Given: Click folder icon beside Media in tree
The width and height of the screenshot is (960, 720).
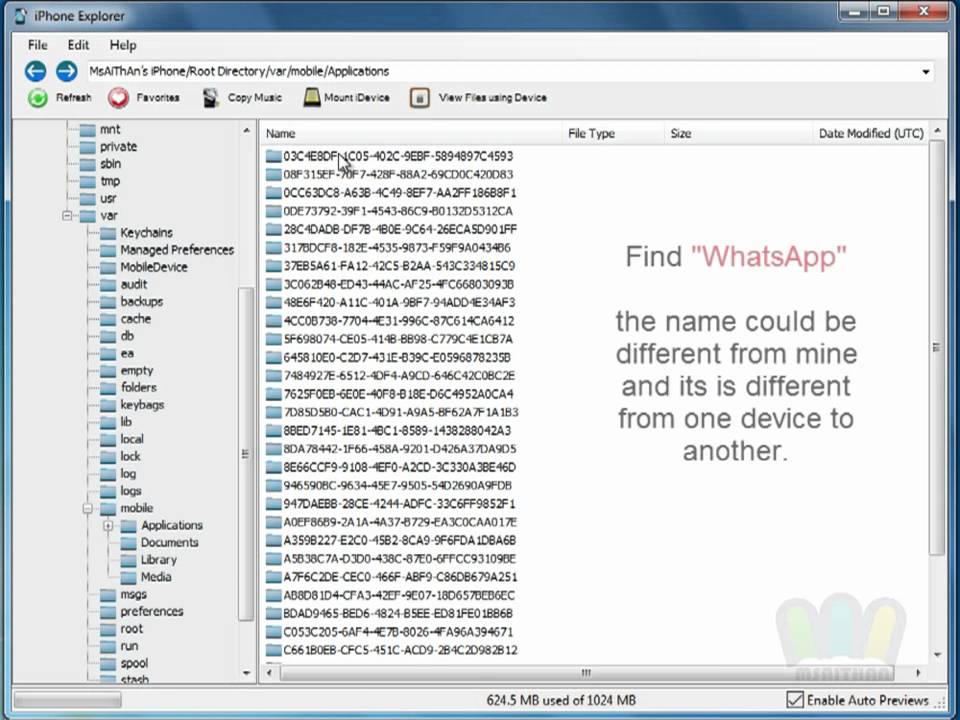Looking at the screenshot, I should [129, 577].
